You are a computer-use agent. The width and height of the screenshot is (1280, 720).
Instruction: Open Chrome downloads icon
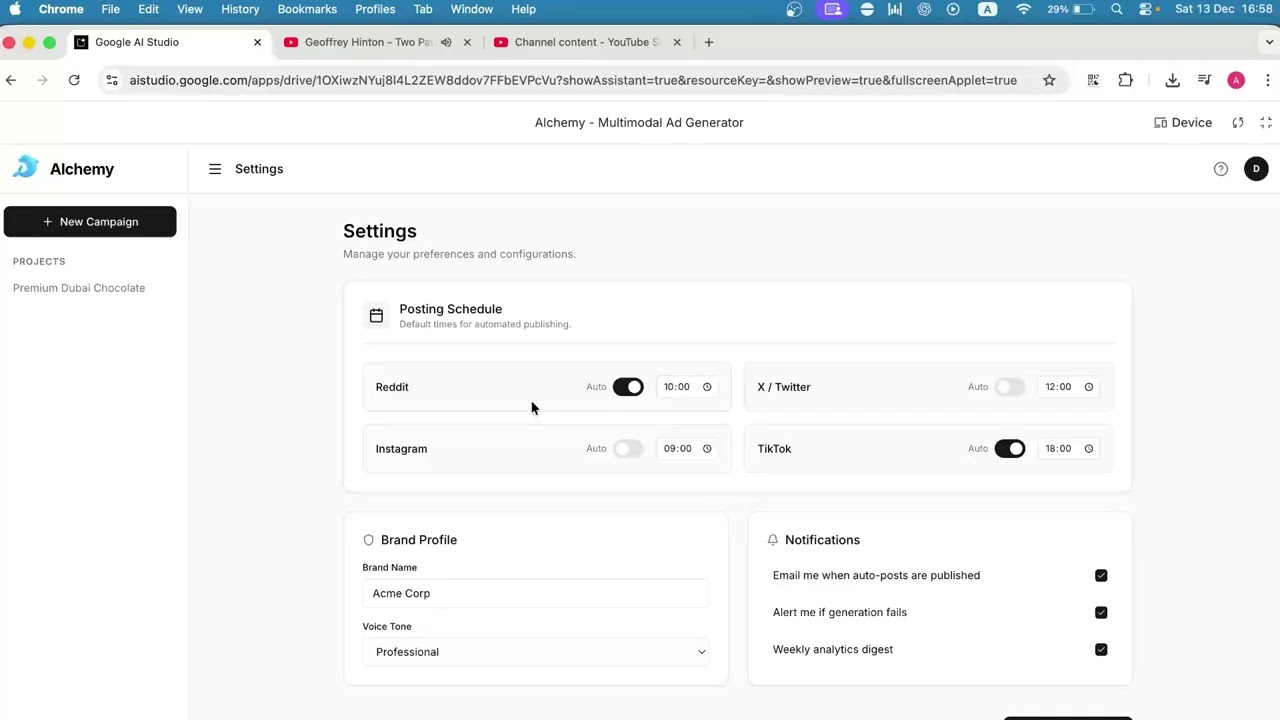[1172, 80]
